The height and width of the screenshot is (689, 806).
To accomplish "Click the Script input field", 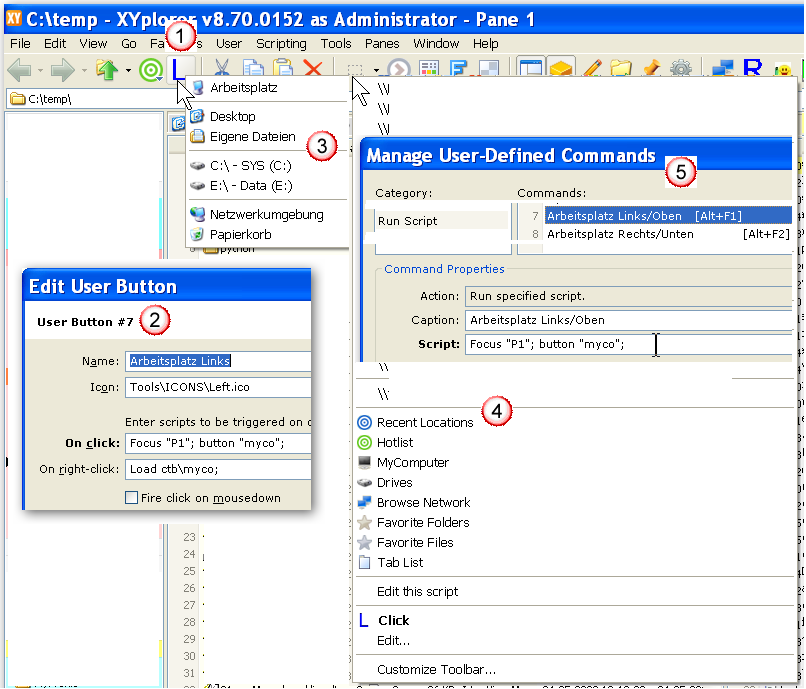I will (628, 344).
